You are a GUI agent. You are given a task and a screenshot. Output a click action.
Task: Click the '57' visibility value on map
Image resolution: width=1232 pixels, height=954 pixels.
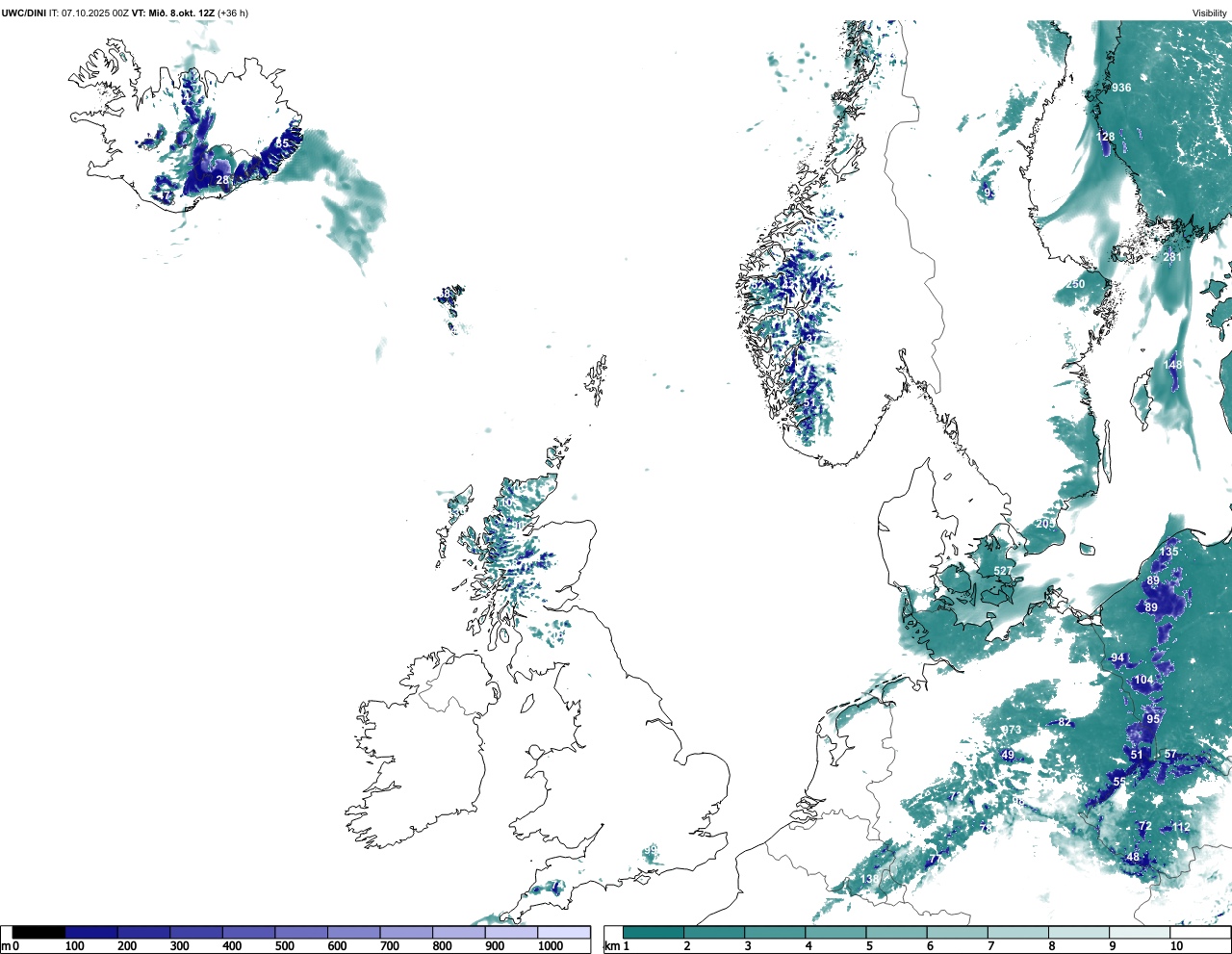coord(1170,754)
